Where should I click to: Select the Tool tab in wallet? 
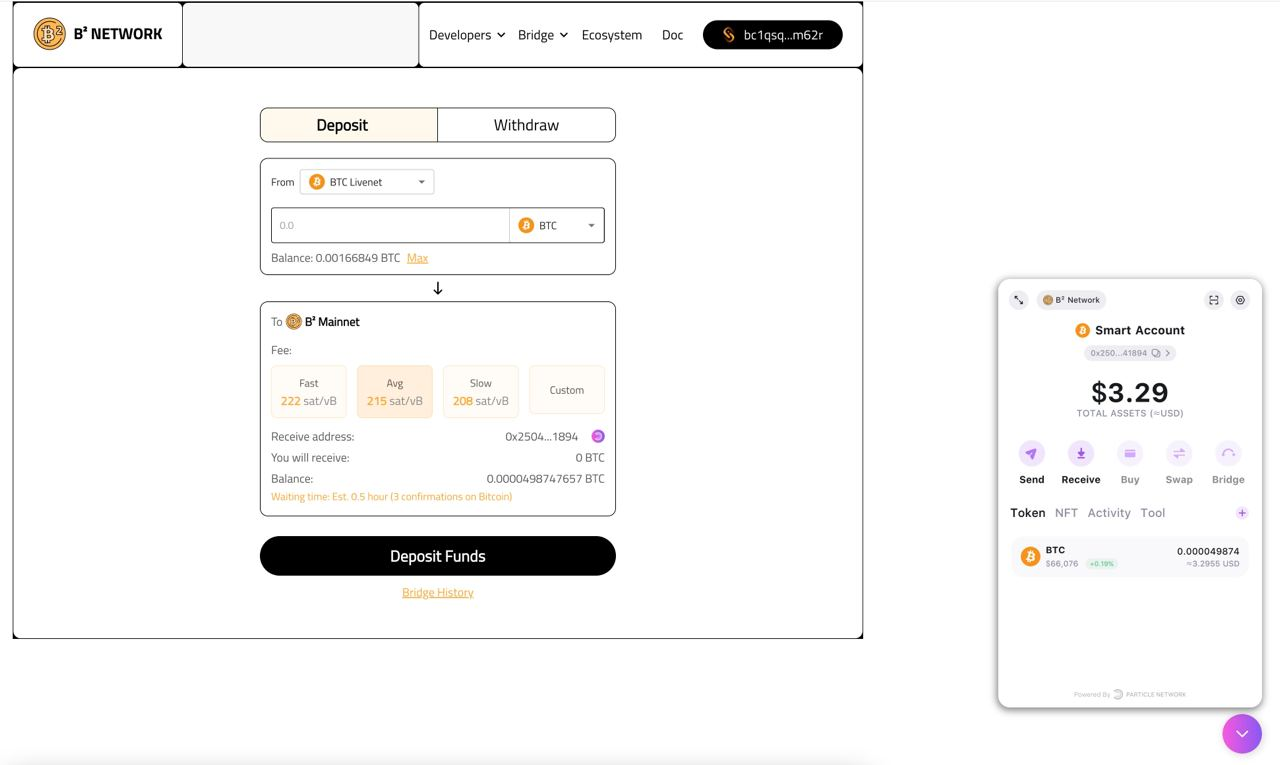click(1153, 513)
